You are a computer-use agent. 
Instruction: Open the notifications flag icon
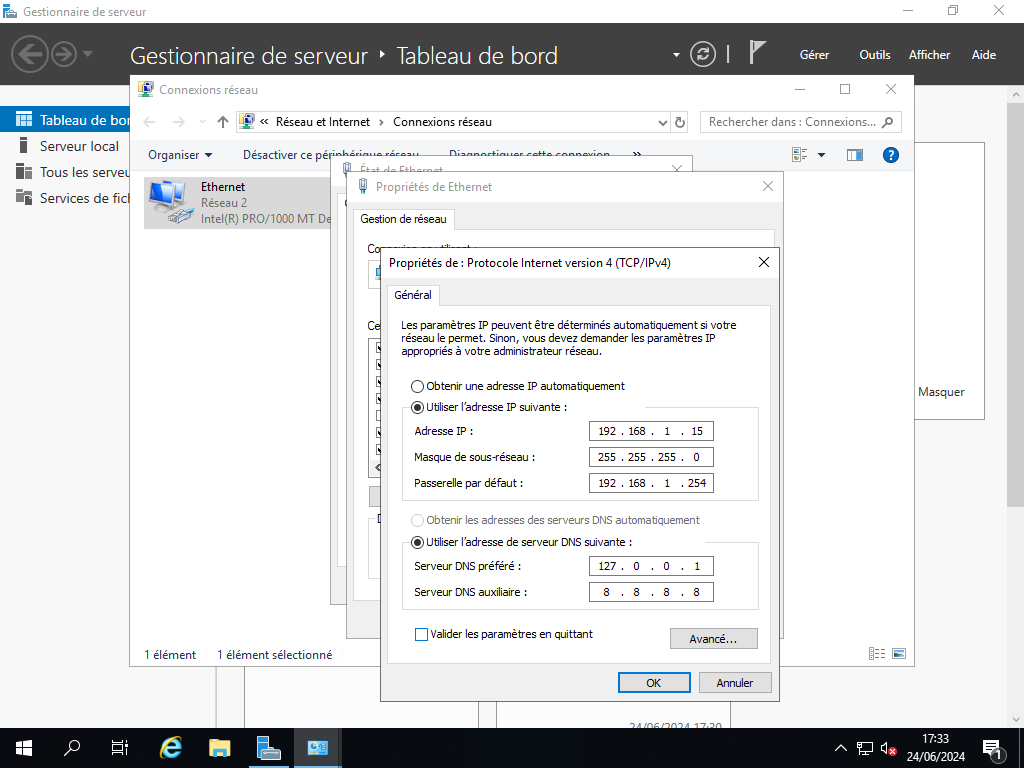click(758, 54)
